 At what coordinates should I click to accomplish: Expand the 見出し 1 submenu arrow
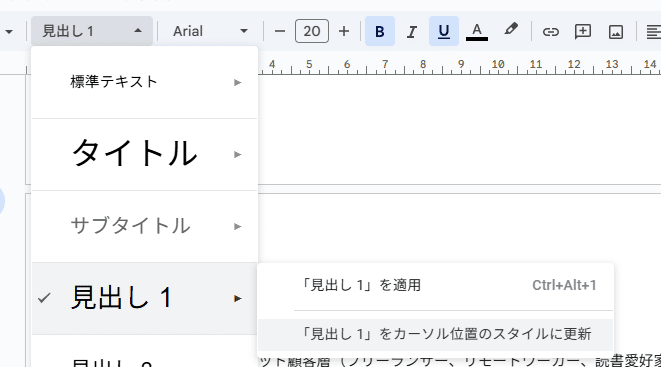tap(238, 299)
